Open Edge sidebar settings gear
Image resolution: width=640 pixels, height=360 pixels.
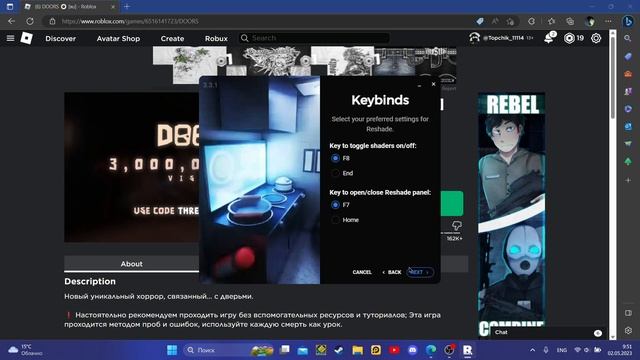[x=628, y=330]
